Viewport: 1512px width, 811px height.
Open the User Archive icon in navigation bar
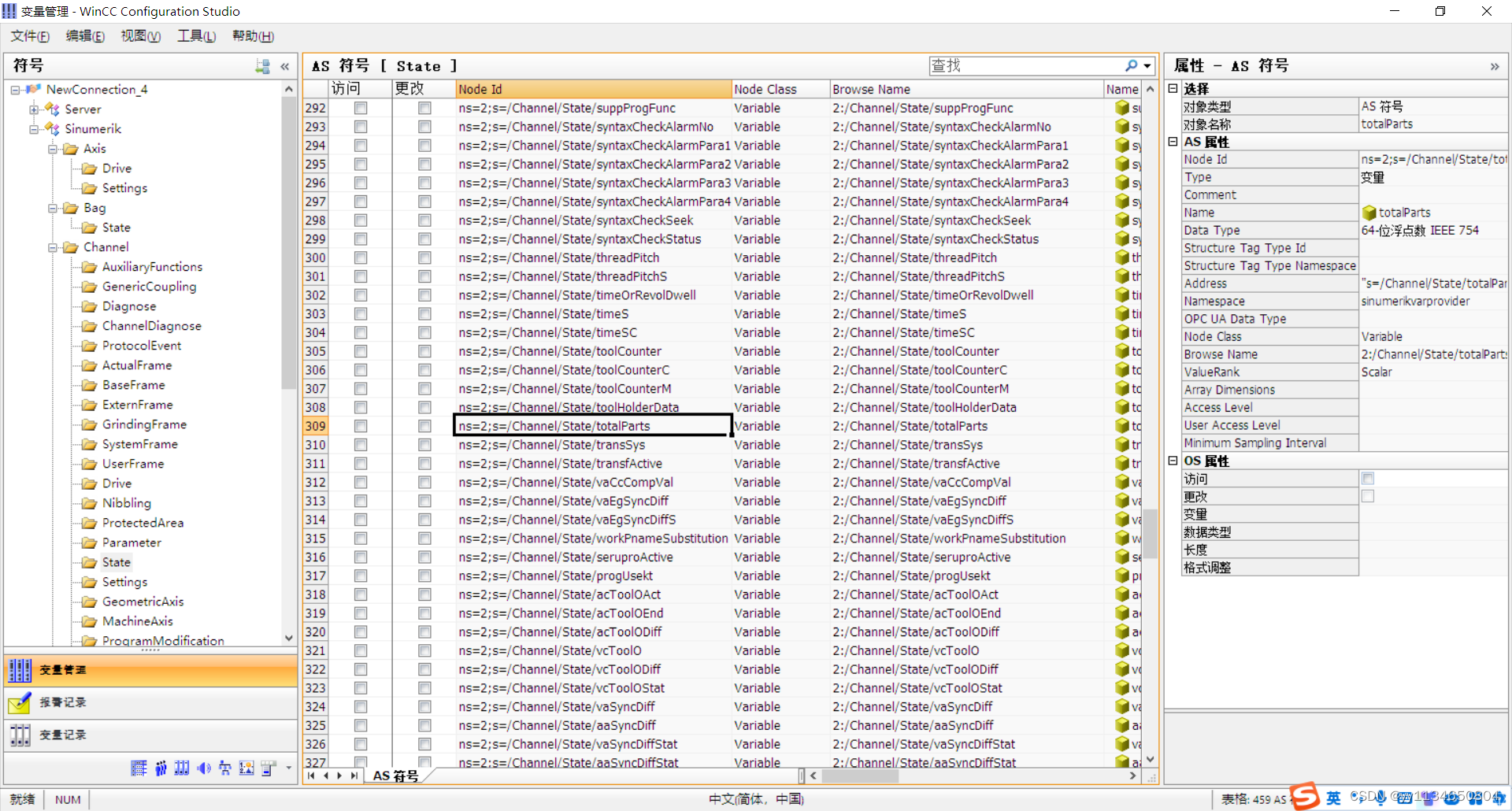click(182, 768)
